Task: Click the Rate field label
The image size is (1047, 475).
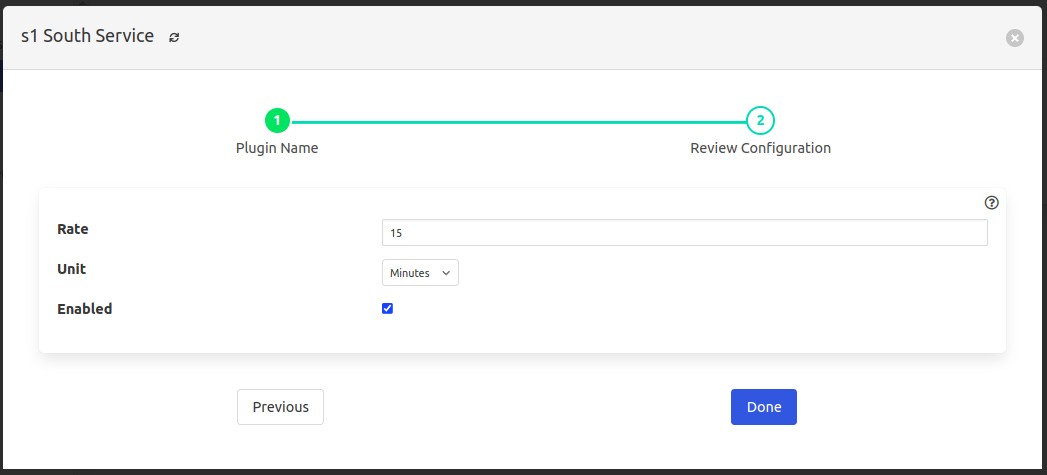Action: [x=73, y=229]
